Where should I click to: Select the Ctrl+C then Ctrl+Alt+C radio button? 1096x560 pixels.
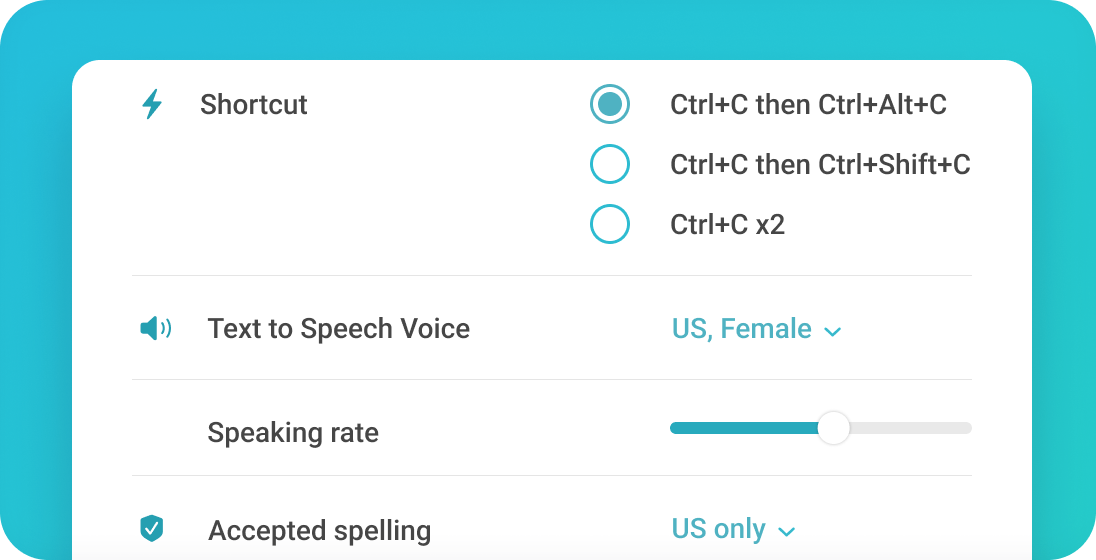609,104
